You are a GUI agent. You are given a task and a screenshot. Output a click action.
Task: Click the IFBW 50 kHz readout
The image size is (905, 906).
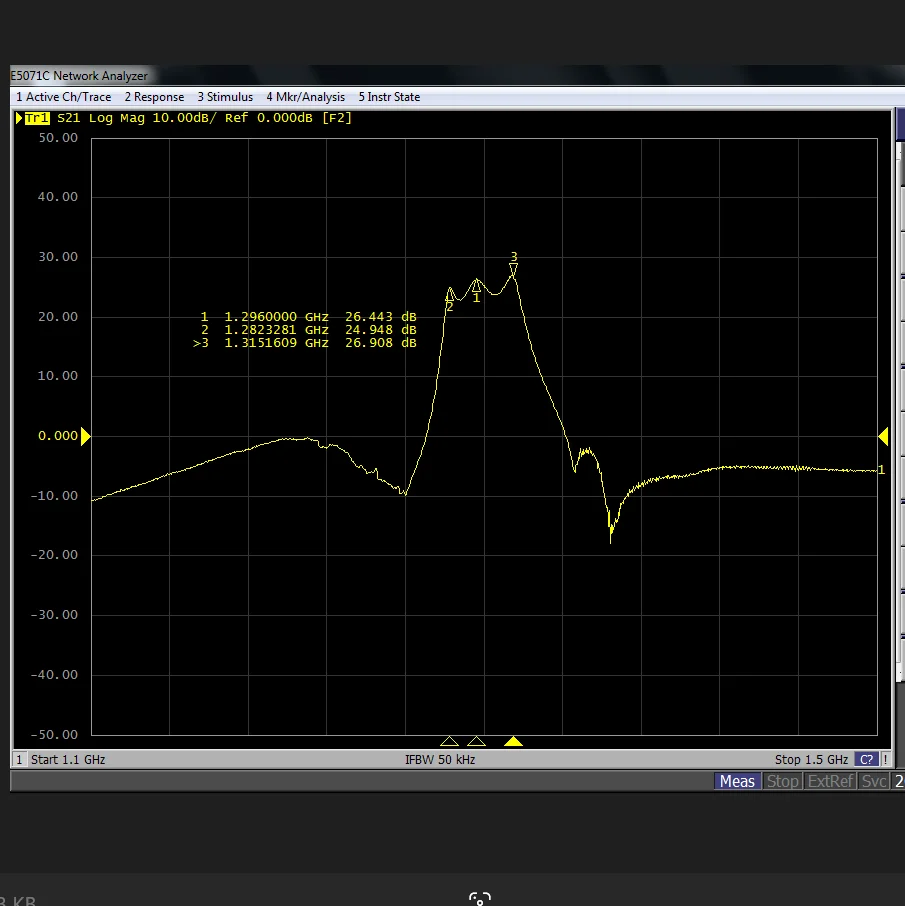point(440,759)
